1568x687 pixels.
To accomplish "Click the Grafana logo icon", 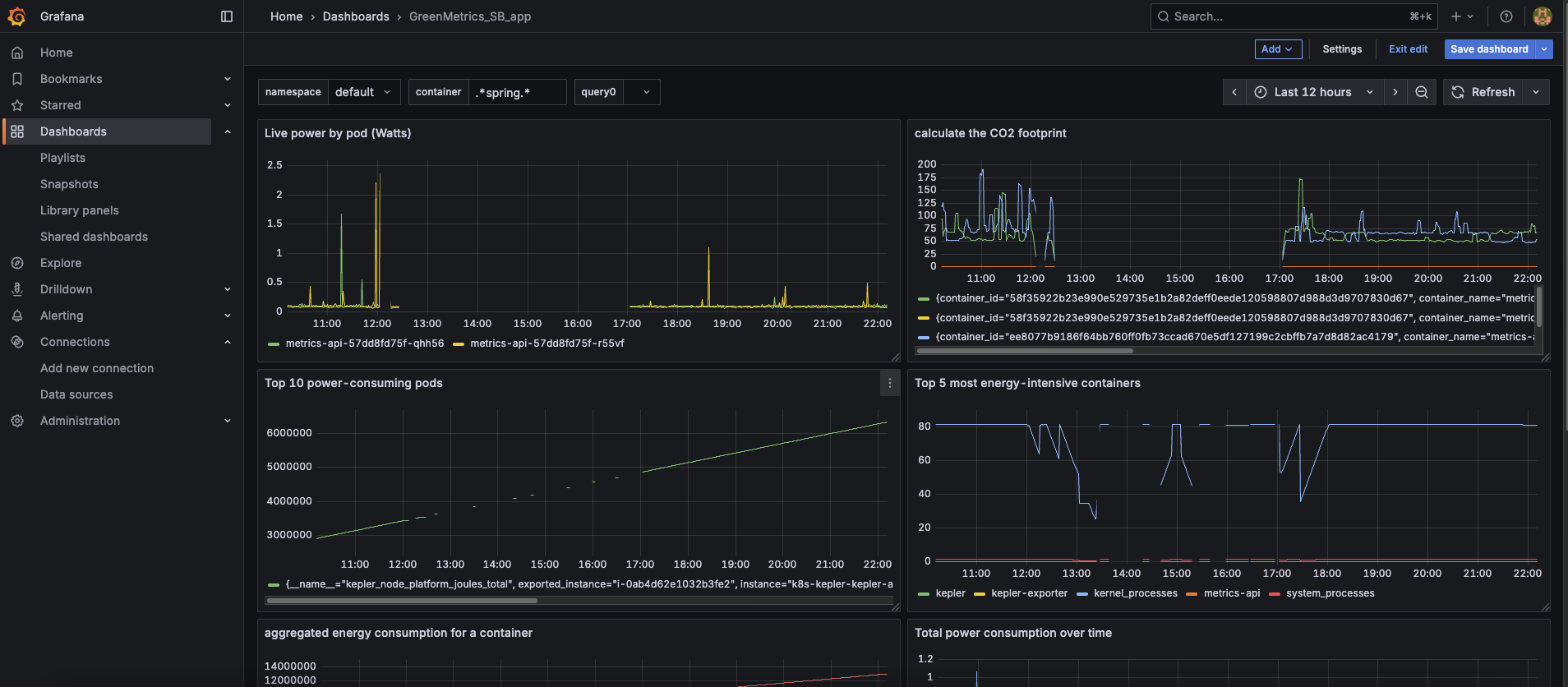I will pos(17,16).
